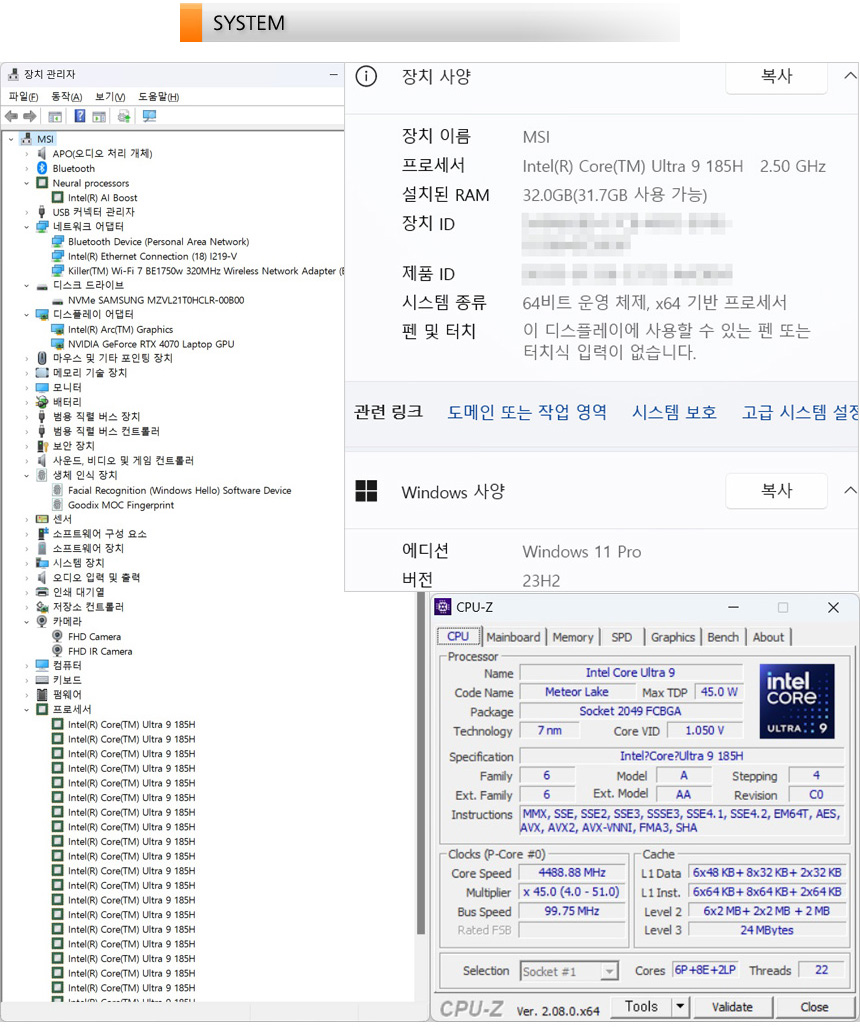Click the 보안 장치 category icon
The height and width of the screenshot is (1027, 860).
coord(43,446)
